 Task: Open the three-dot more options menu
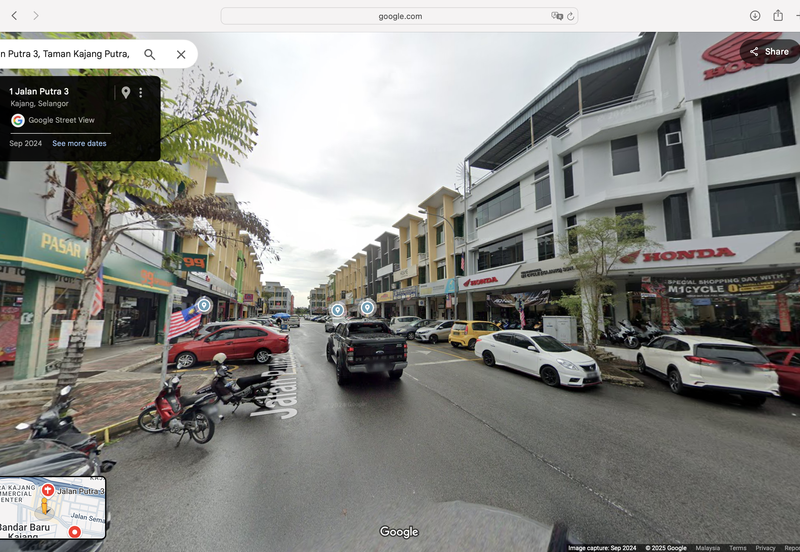pyautogui.click(x=141, y=92)
